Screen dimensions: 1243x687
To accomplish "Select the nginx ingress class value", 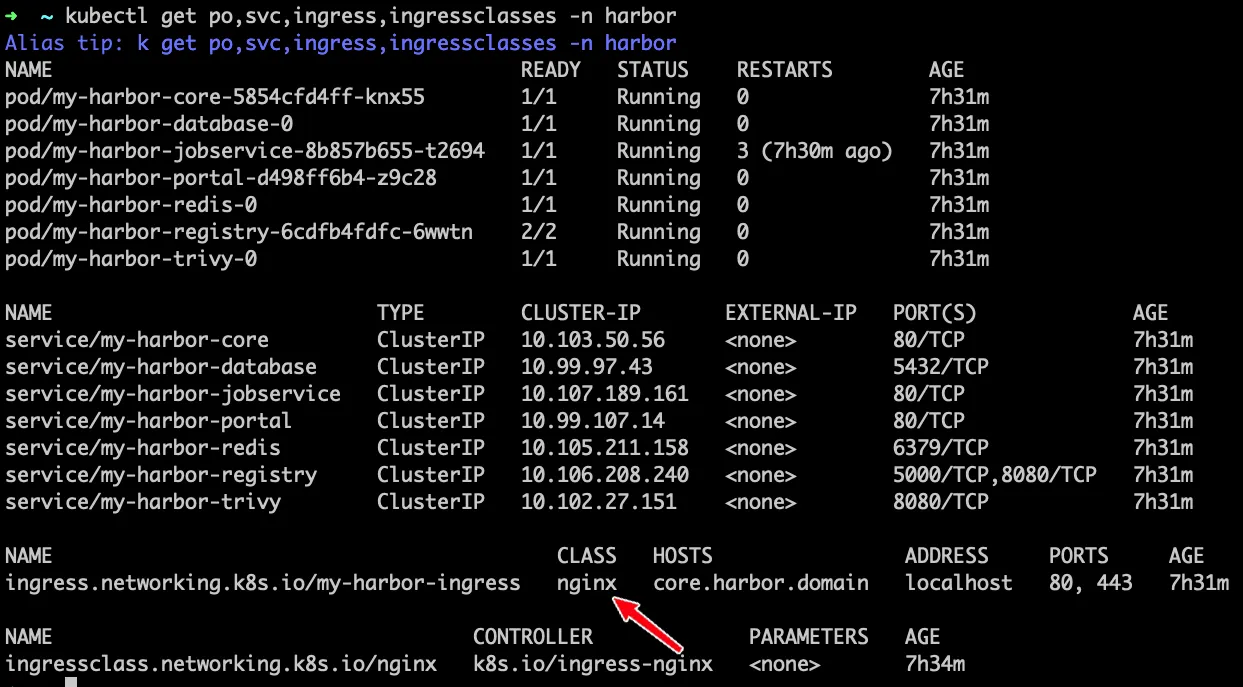I will pyautogui.click(x=586, y=583).
